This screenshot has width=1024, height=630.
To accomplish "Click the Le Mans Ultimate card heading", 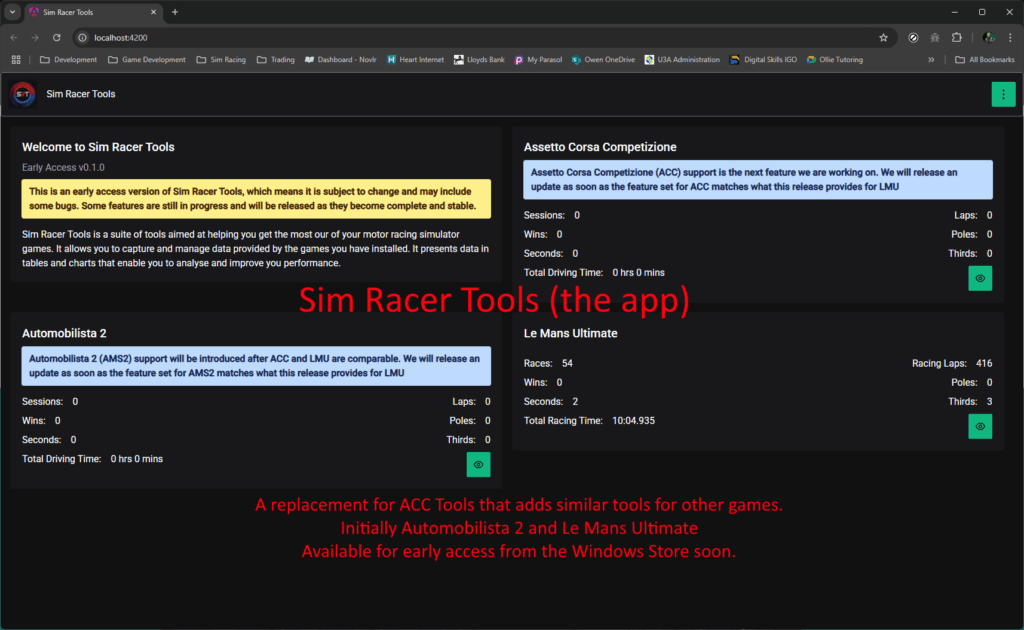I will point(570,333).
